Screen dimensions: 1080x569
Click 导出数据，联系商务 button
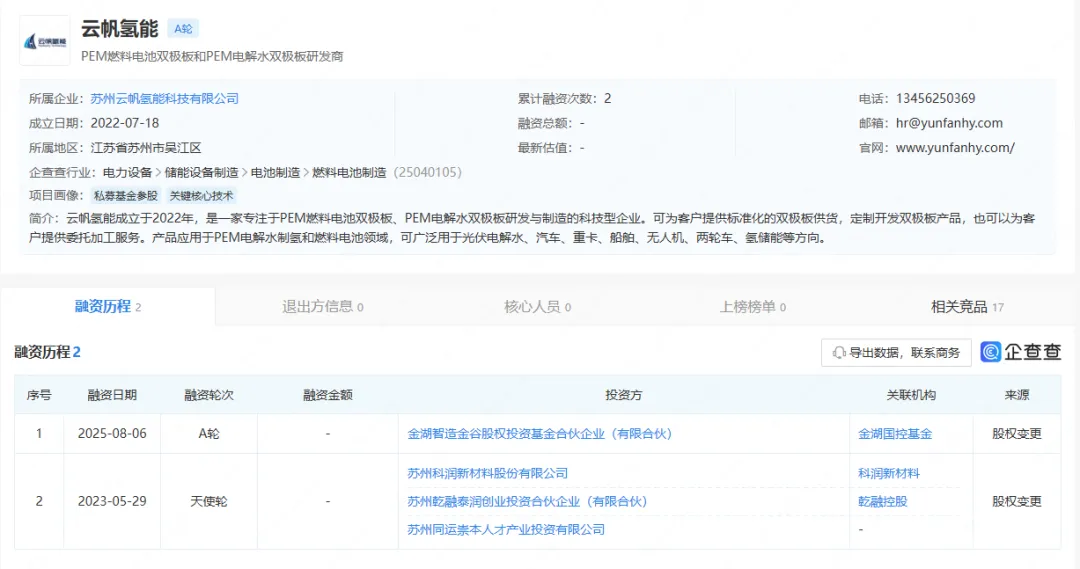point(896,353)
